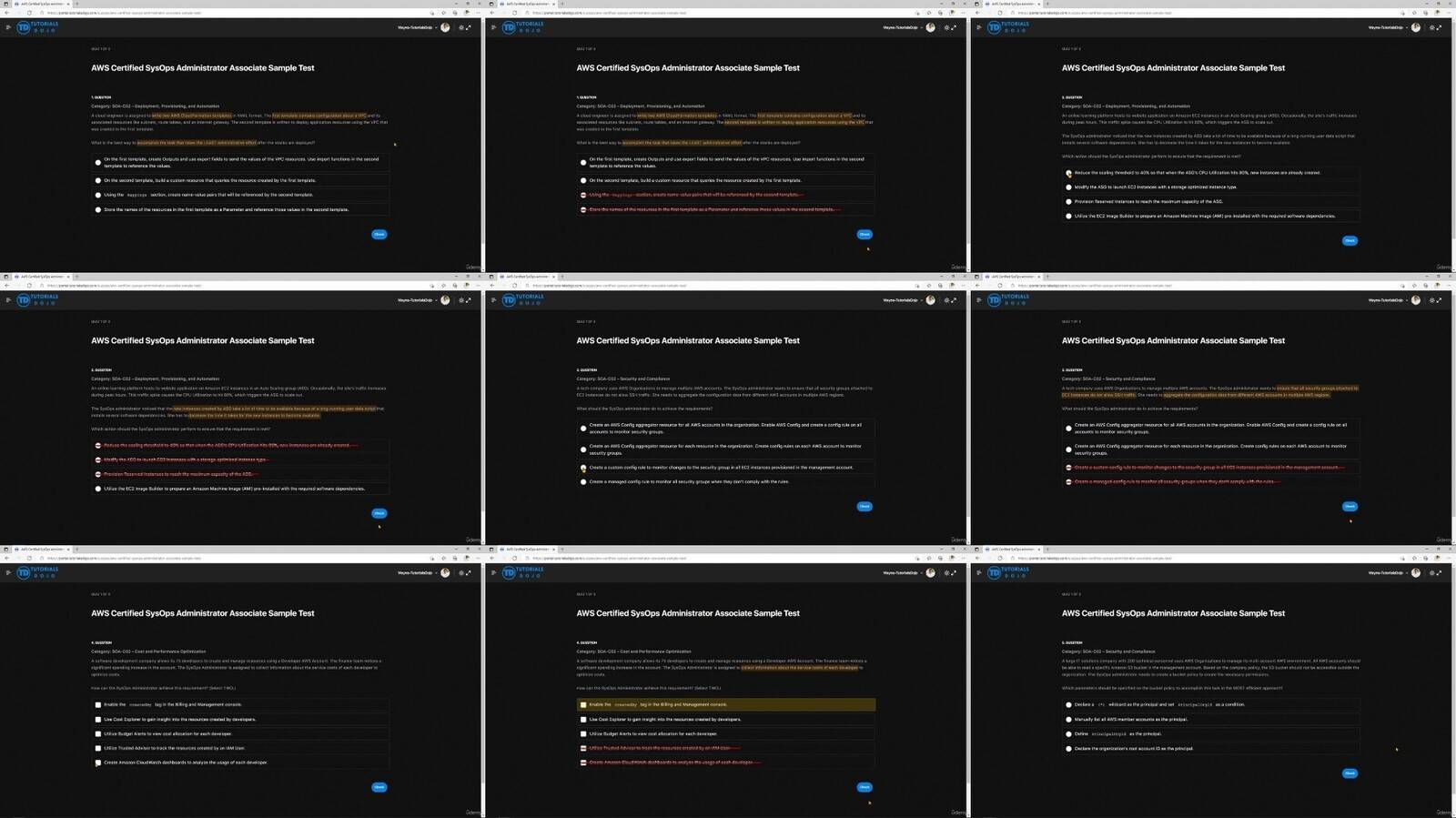Tick yellow-highlighted 'Enable the createdBy tag' checkbox
The width and height of the screenshot is (1456, 818).
583,704
